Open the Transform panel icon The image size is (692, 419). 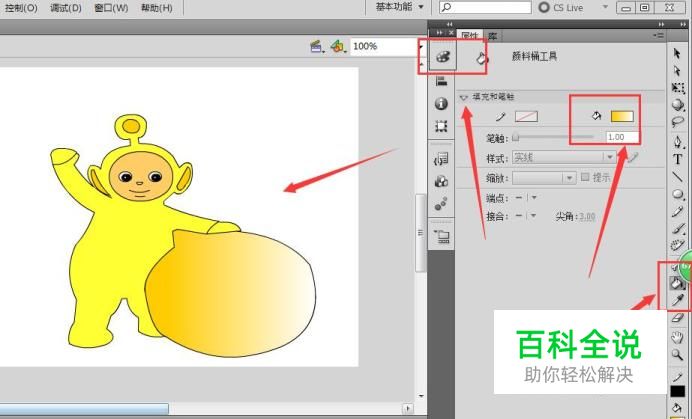(441, 126)
